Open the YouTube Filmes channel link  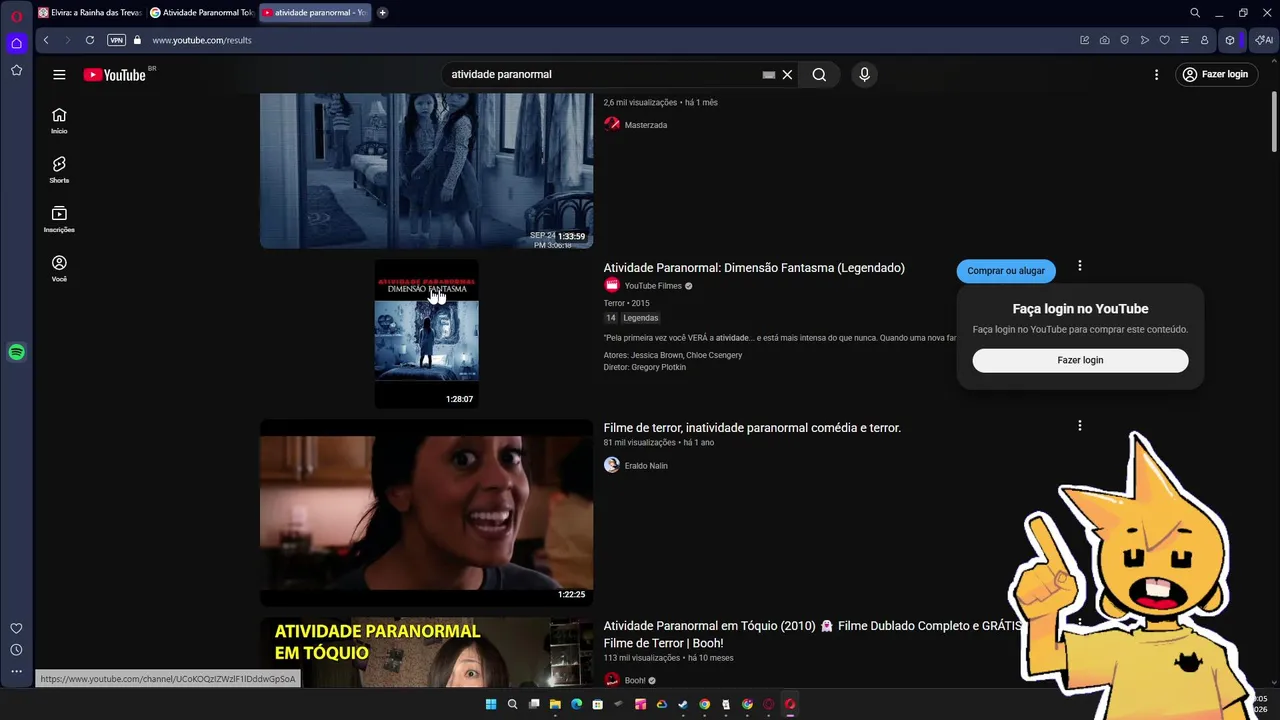point(653,286)
